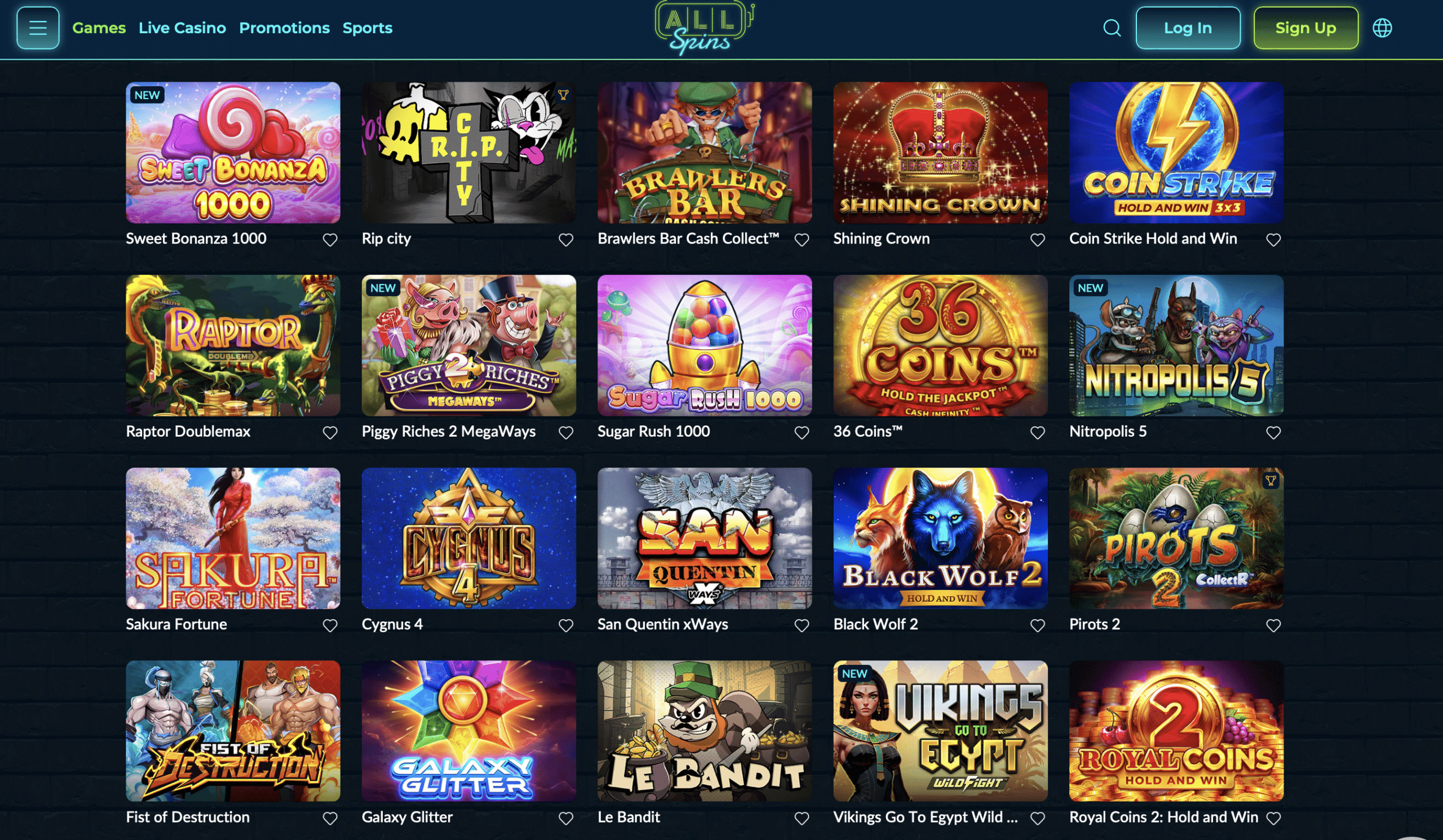Open the Promotions page
This screenshot has width=1443, height=840.
click(x=284, y=28)
